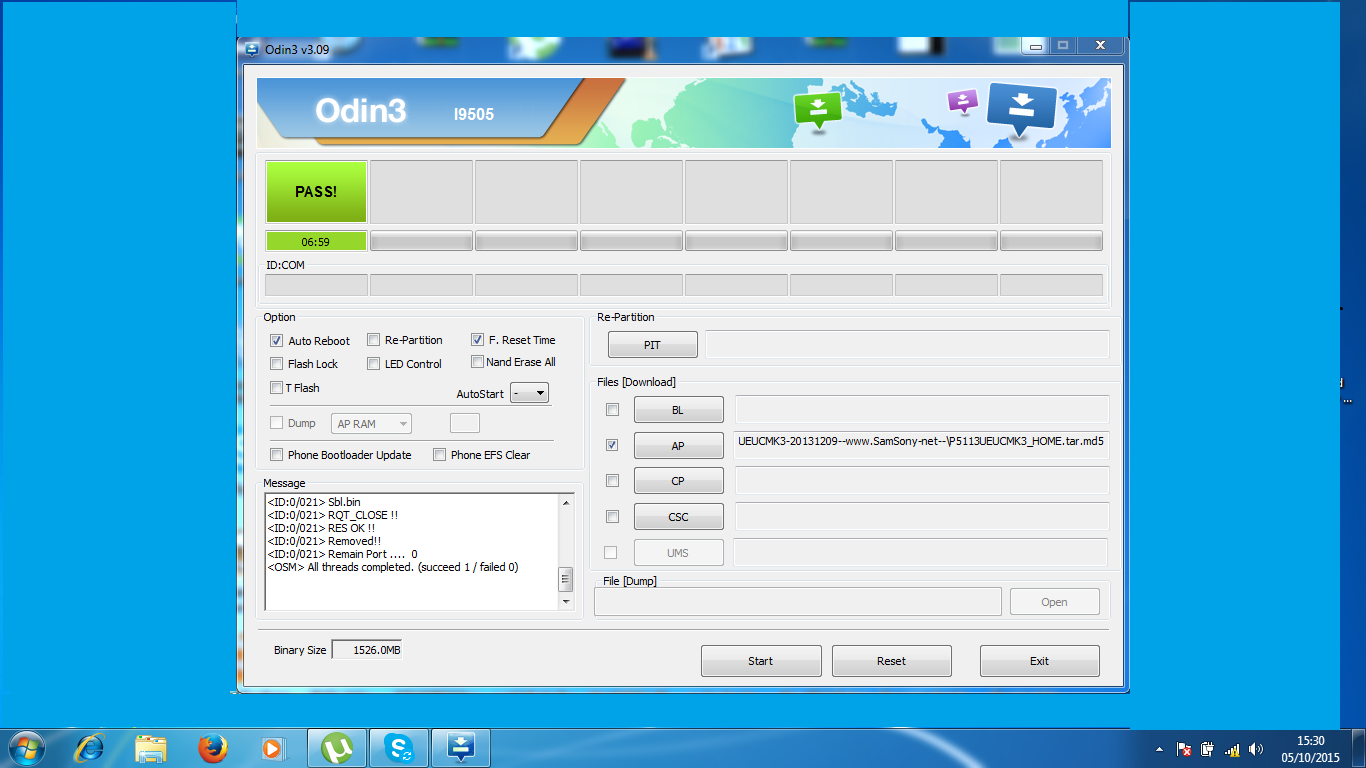This screenshot has height=768, width=1366.
Task: Open the volume speaker tray icon
Action: pyautogui.click(x=1256, y=749)
